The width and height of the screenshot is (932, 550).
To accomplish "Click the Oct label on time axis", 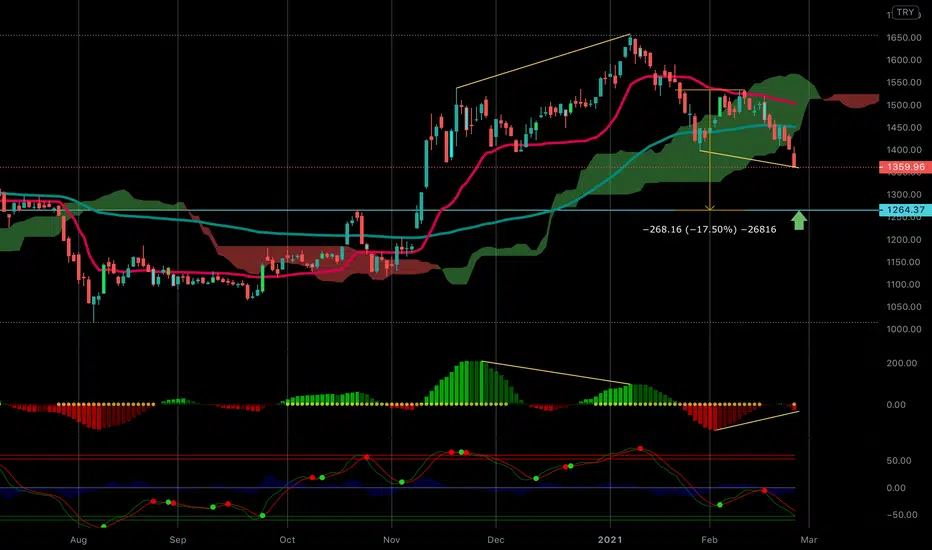I will click(x=287, y=540).
